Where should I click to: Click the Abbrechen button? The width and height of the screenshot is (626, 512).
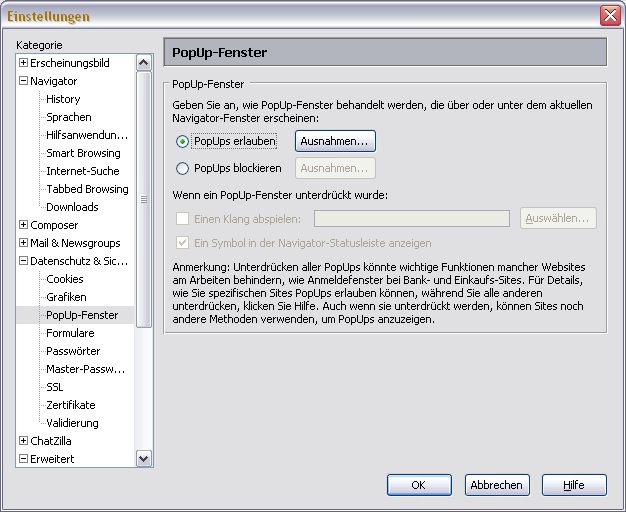[497, 485]
